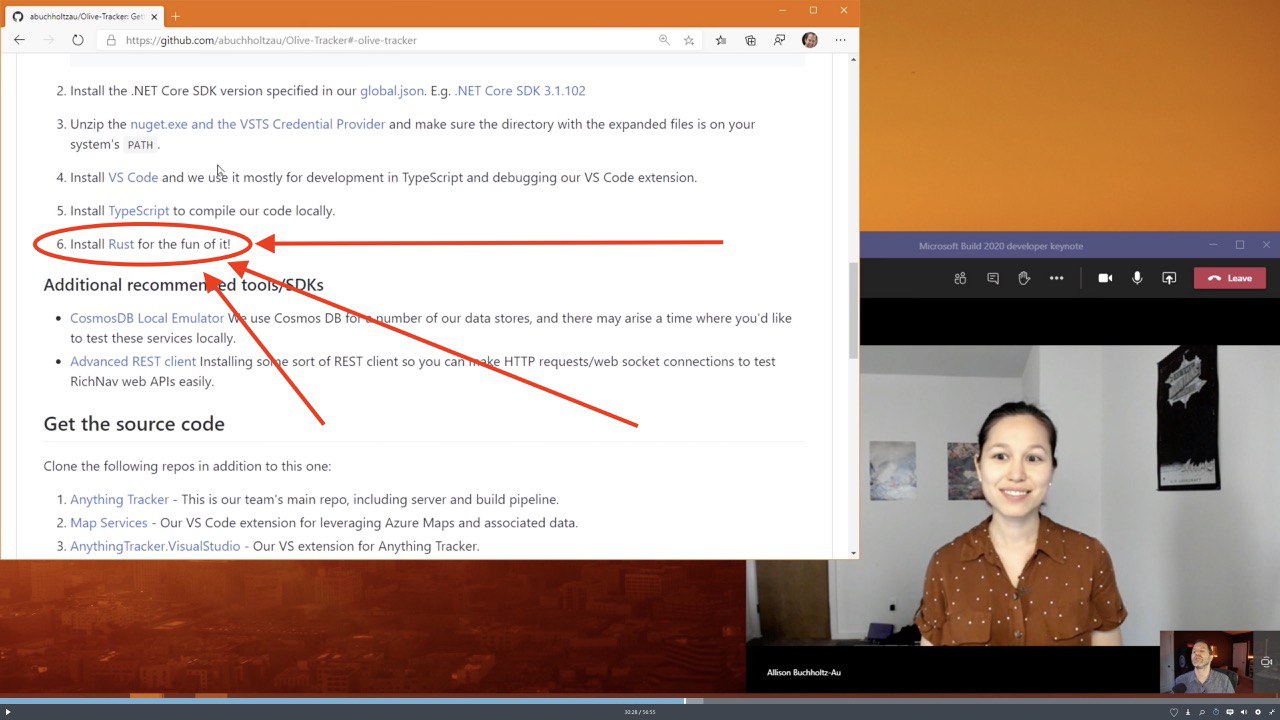The height and width of the screenshot is (720, 1280).
Task: Click 'Get the source code' heading
Action: [134, 423]
